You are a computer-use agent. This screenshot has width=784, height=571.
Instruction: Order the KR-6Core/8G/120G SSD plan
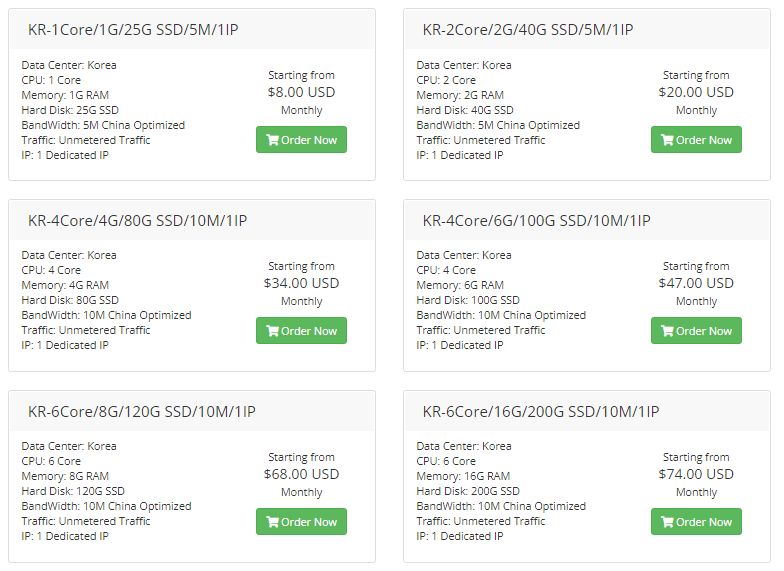pos(302,522)
